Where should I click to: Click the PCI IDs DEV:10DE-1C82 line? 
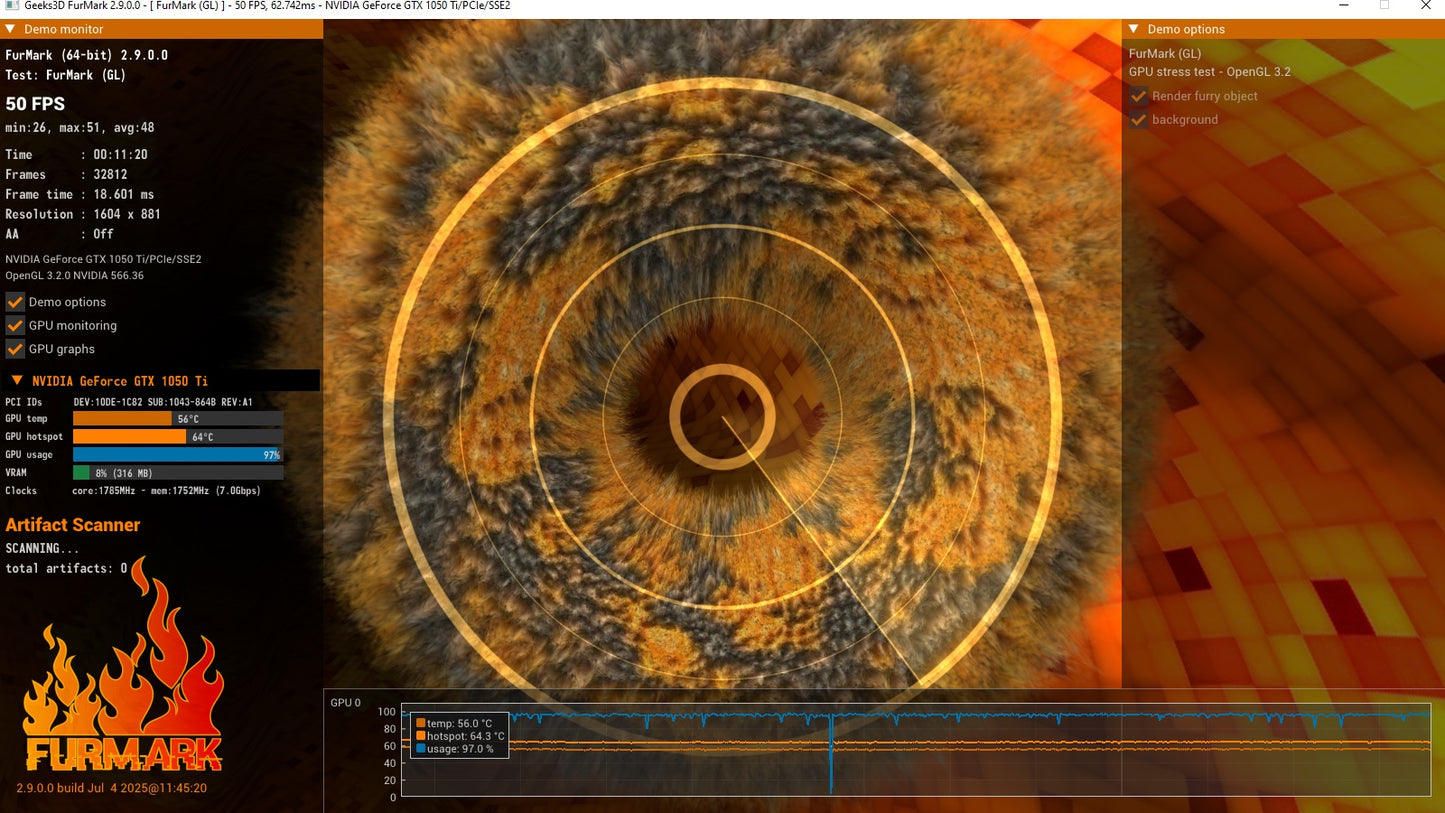click(x=129, y=402)
